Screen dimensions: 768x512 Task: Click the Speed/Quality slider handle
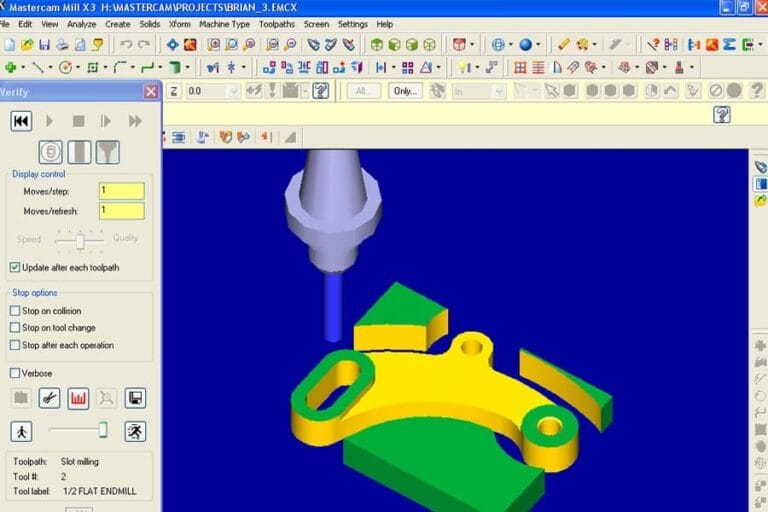point(81,240)
